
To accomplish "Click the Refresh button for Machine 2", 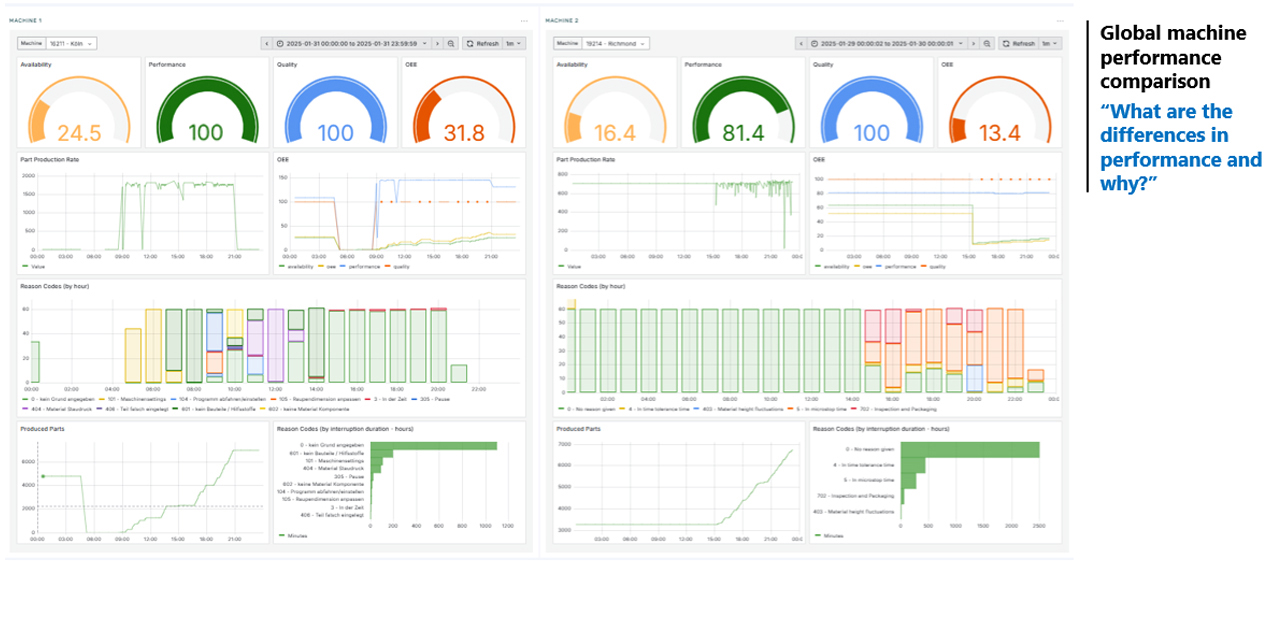I will 1018,44.
